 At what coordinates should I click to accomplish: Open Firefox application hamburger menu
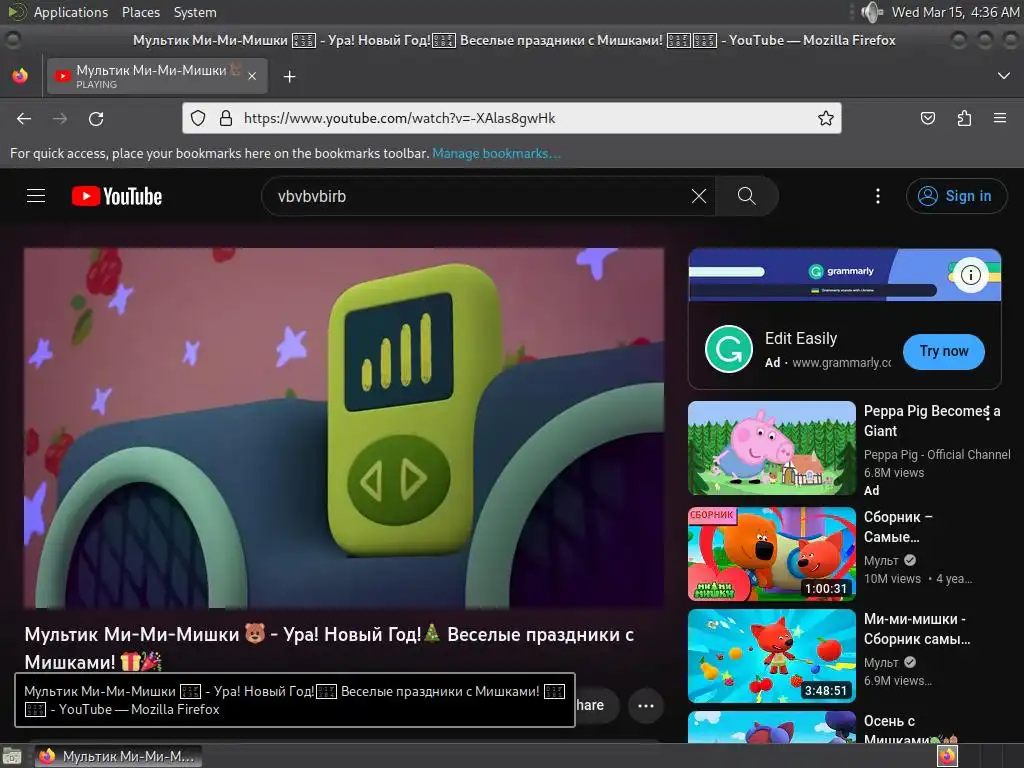point(1000,118)
